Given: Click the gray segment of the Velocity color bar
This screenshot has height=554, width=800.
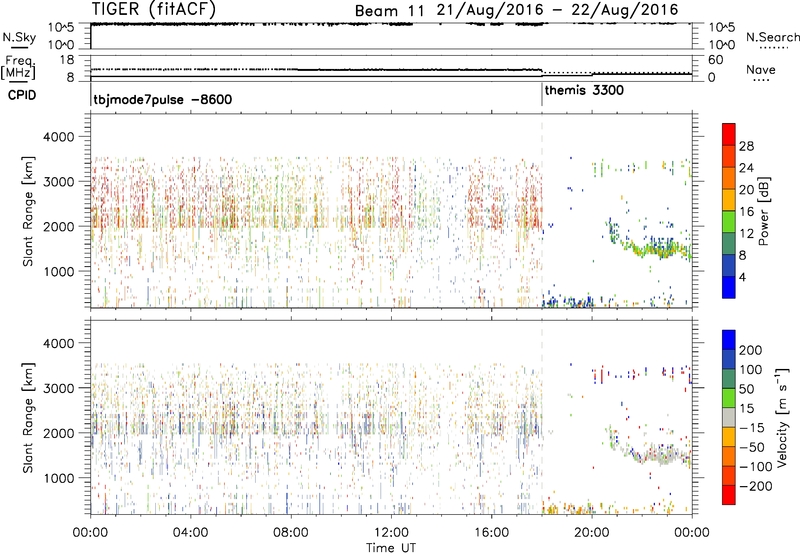Looking at the screenshot, I should (x=729, y=417).
